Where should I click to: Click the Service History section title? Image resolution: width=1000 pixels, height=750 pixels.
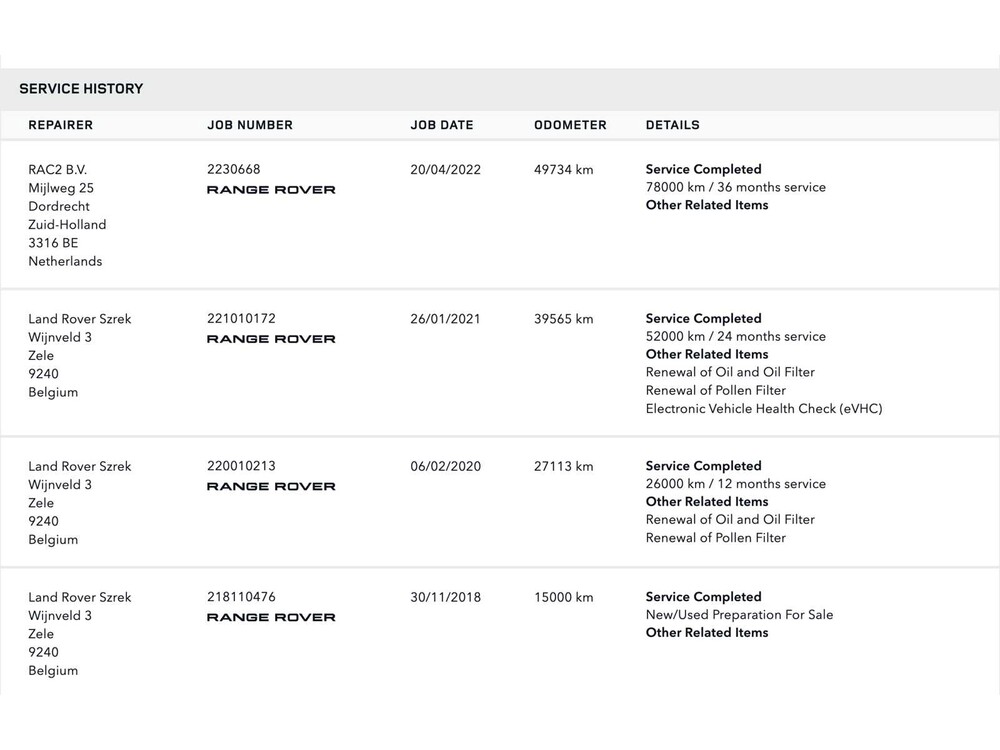point(81,89)
